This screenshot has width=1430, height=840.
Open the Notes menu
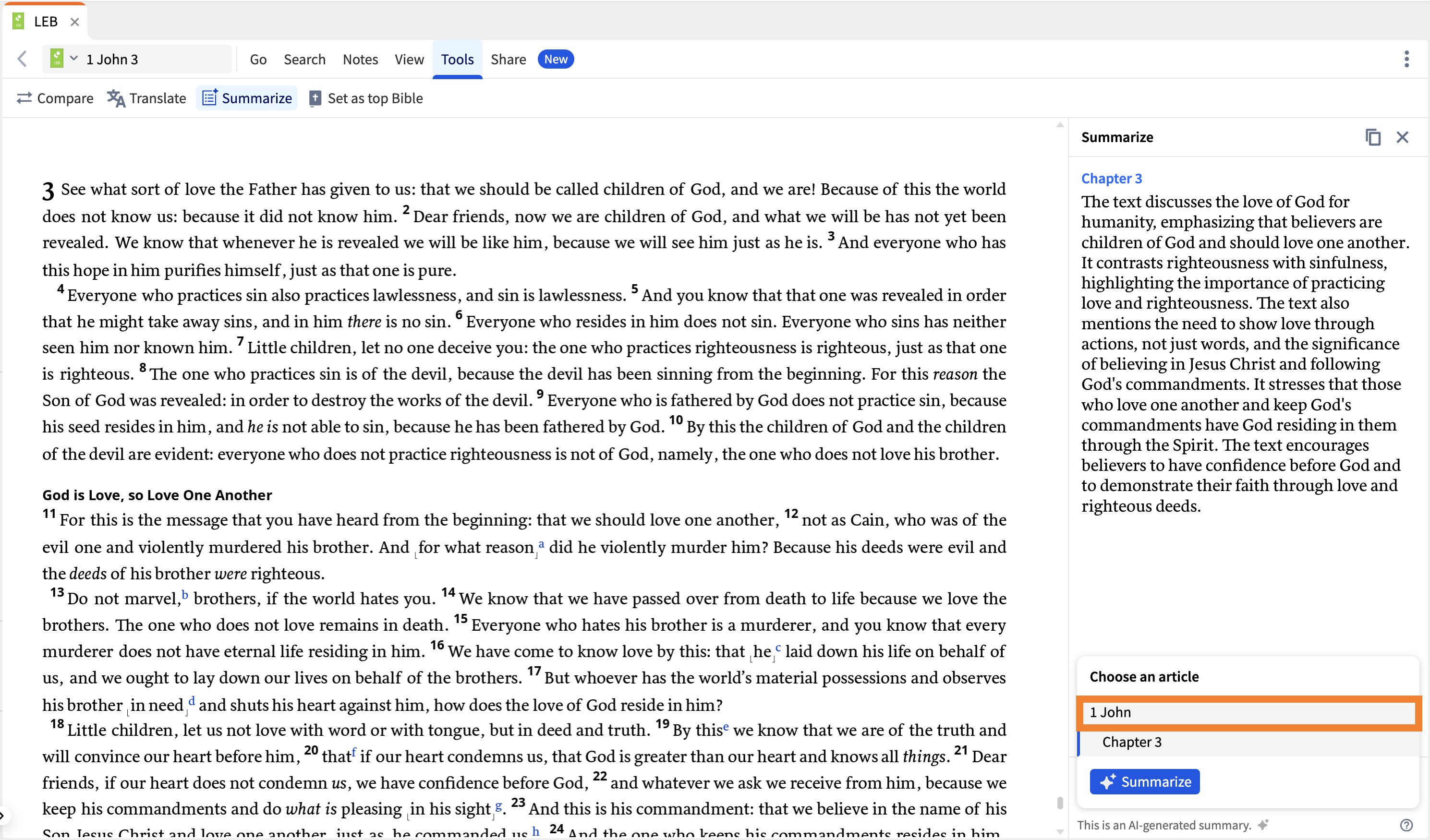(360, 60)
